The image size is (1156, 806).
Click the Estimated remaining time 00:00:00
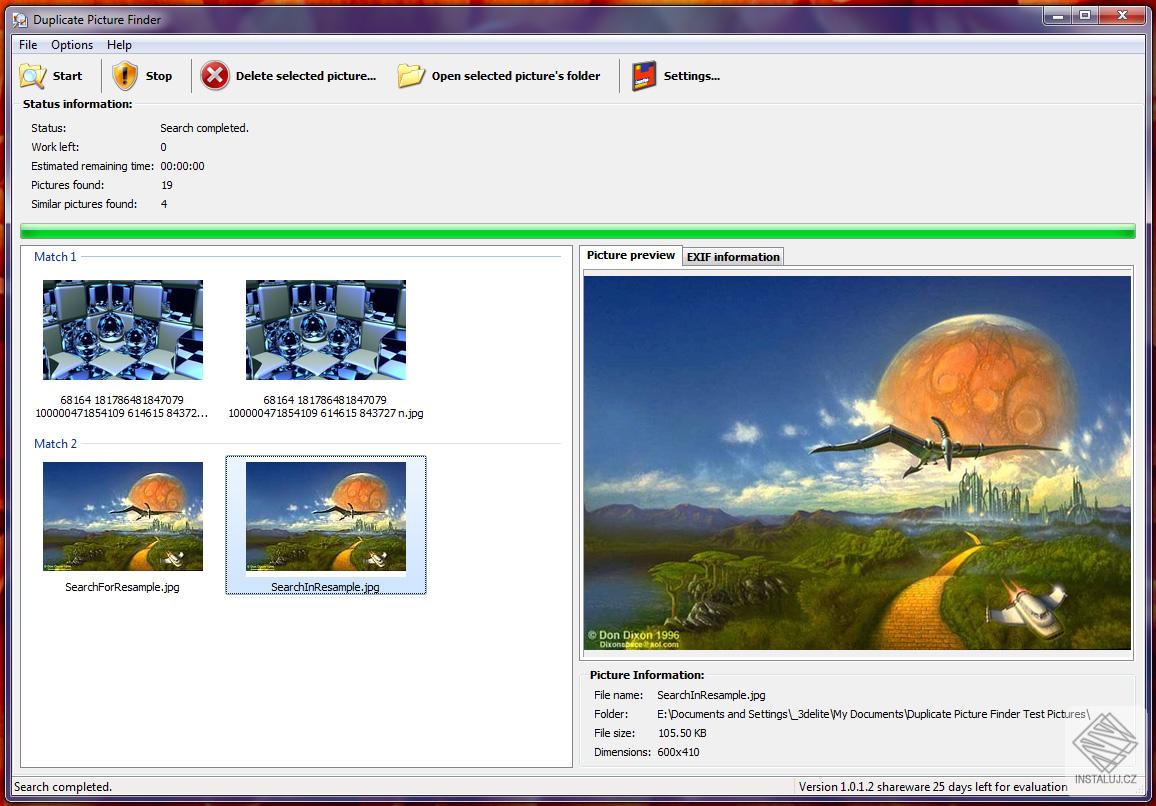tap(182, 166)
